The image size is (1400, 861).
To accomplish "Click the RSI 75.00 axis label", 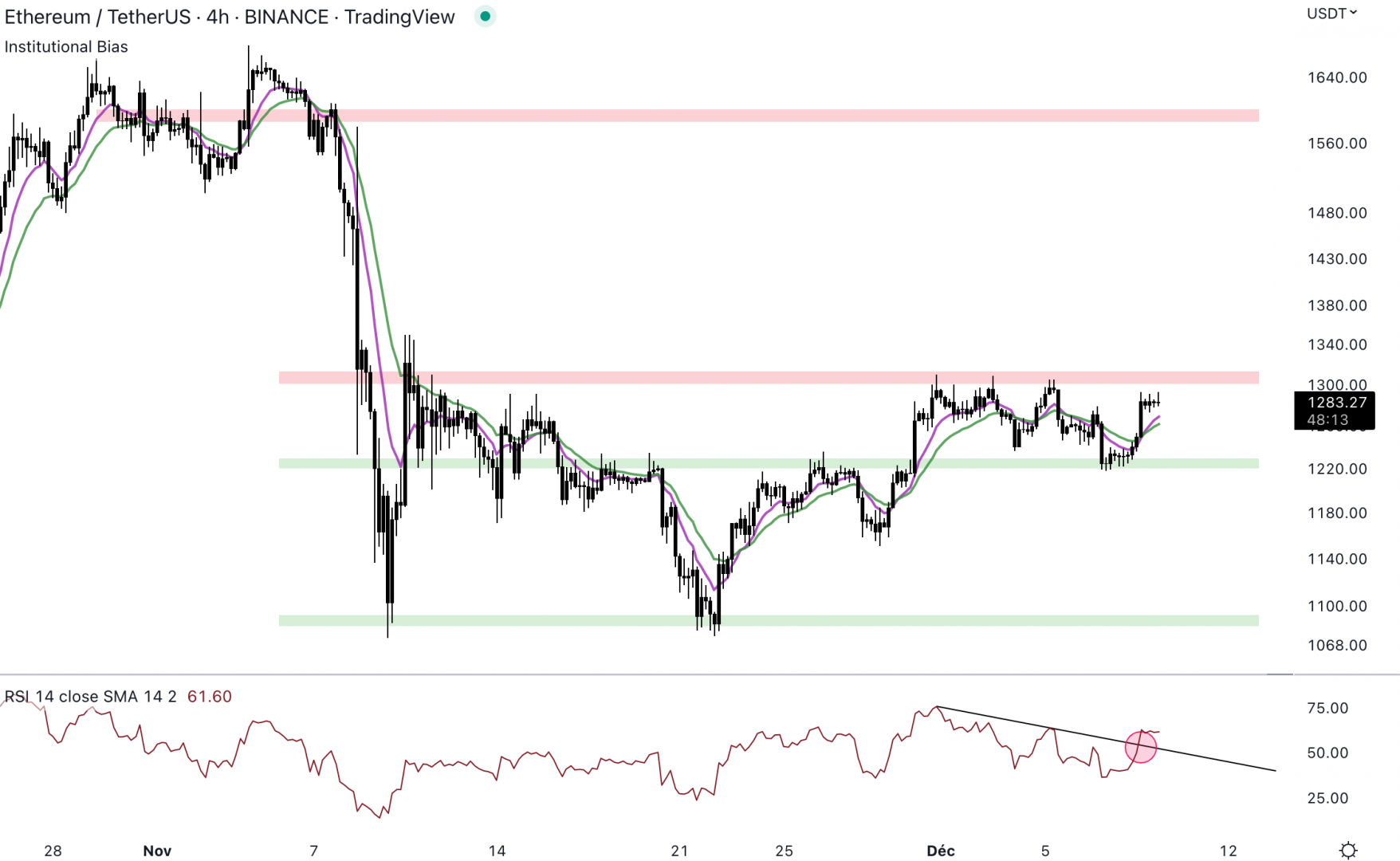I will point(1327,708).
